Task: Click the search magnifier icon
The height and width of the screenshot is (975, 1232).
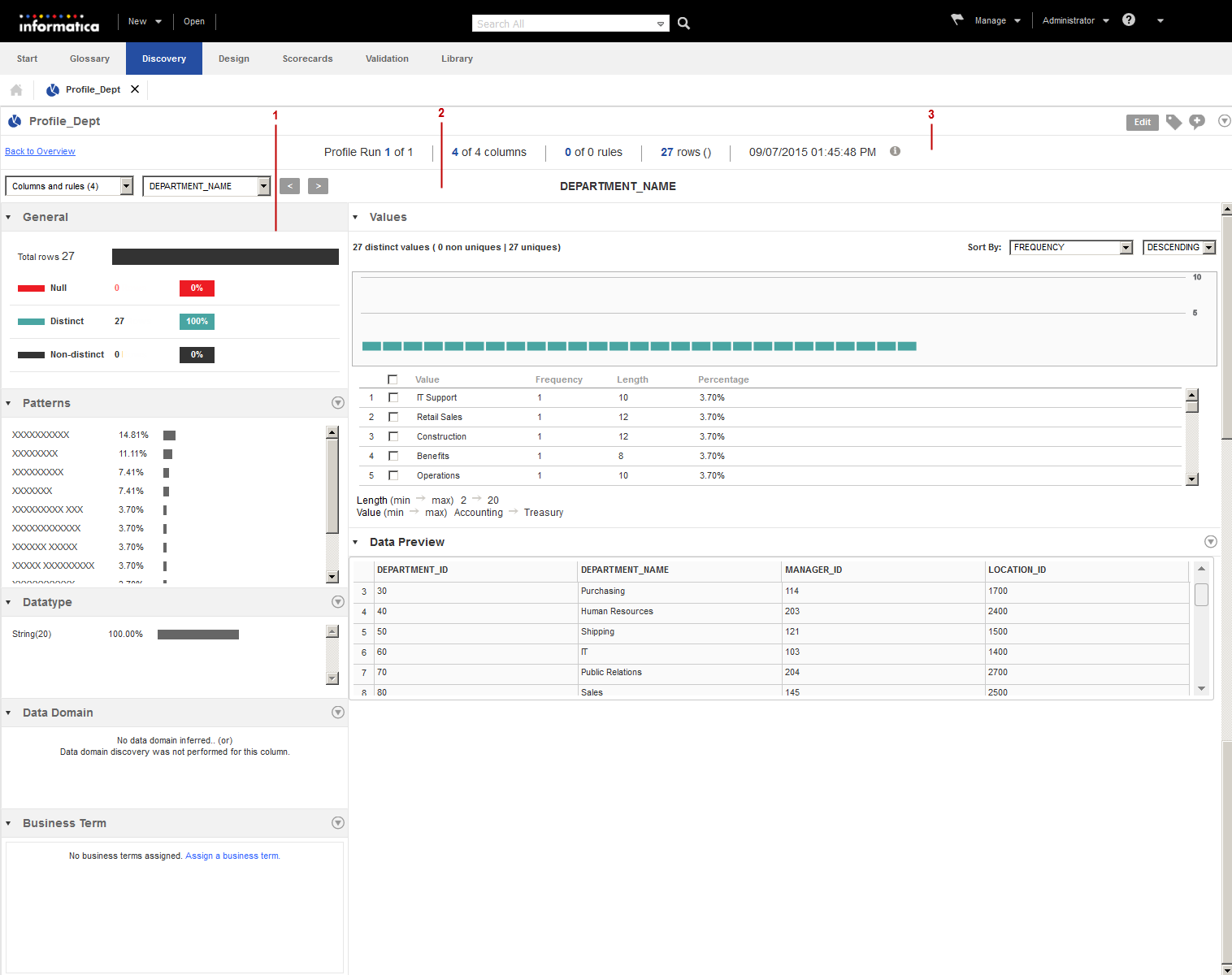Action: click(x=683, y=24)
